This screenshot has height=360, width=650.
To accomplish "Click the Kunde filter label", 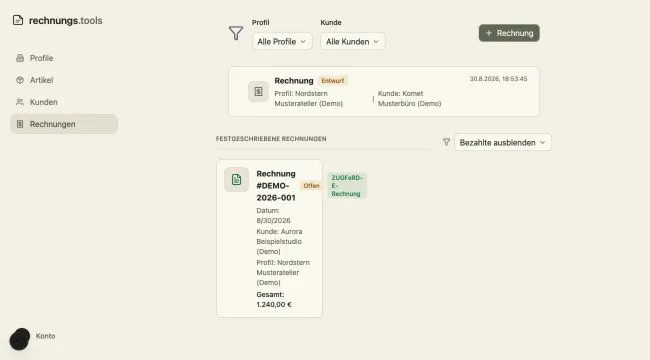I will [331, 22].
